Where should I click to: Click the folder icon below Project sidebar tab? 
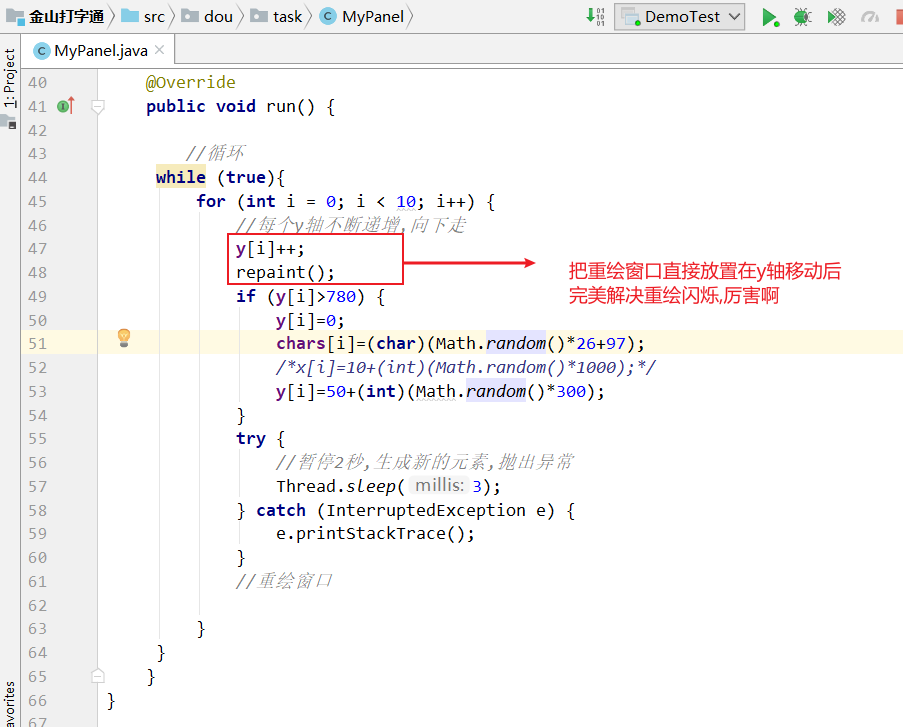[x=9, y=122]
